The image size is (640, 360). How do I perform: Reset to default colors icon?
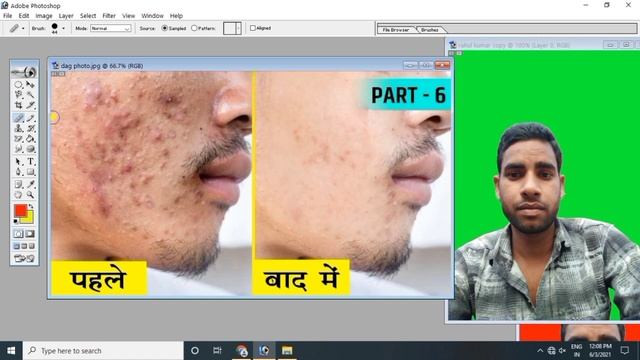click(16, 221)
